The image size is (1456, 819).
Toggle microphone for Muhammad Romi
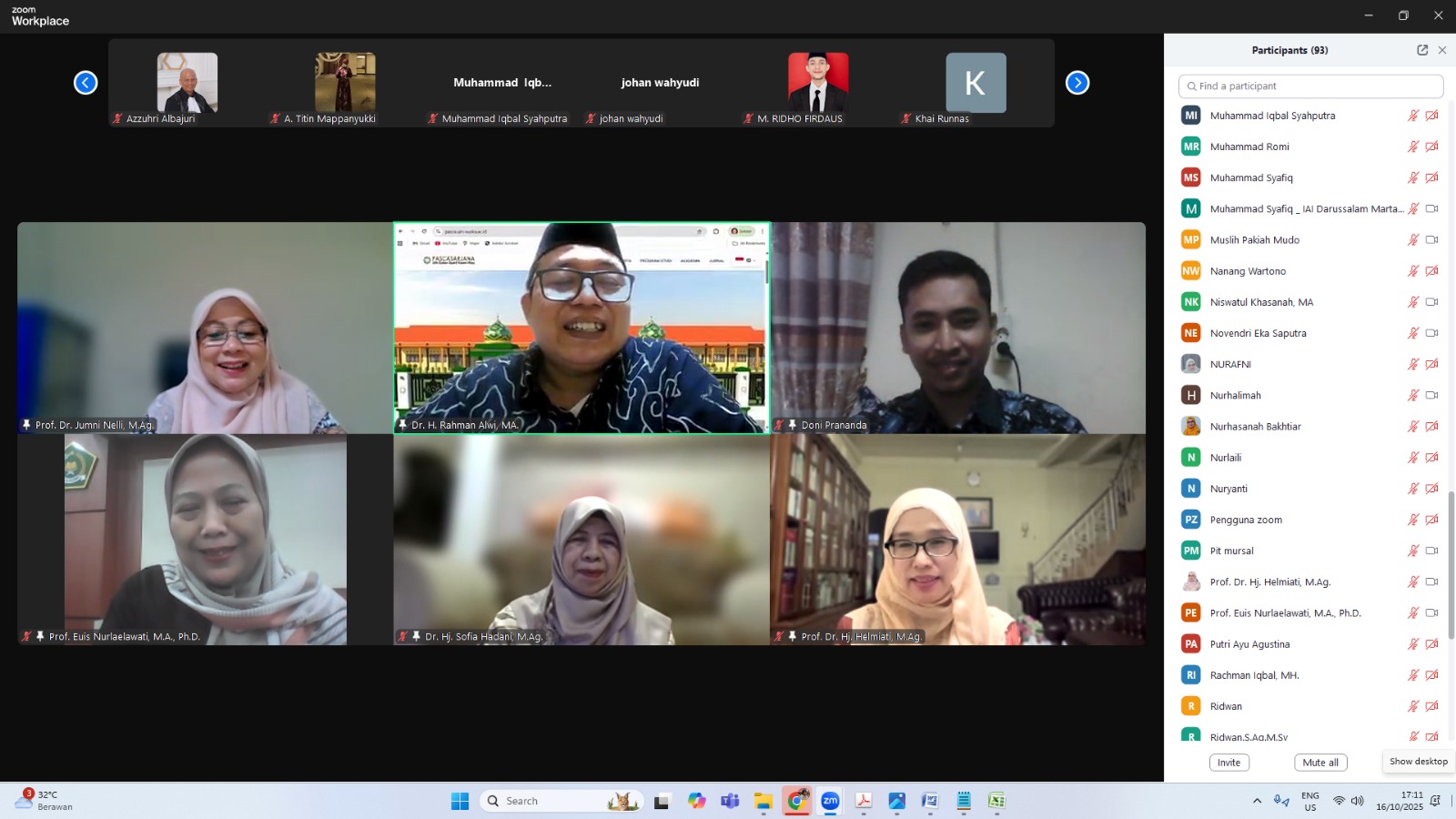(1413, 147)
